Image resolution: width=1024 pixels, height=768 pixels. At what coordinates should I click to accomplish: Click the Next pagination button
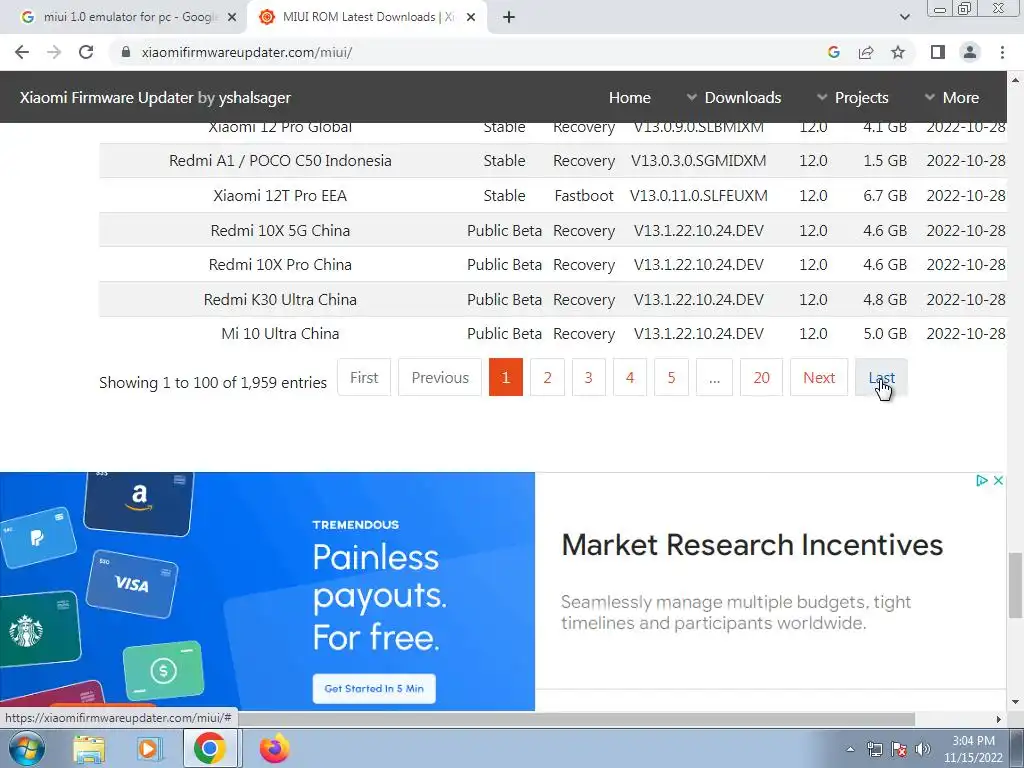819,377
